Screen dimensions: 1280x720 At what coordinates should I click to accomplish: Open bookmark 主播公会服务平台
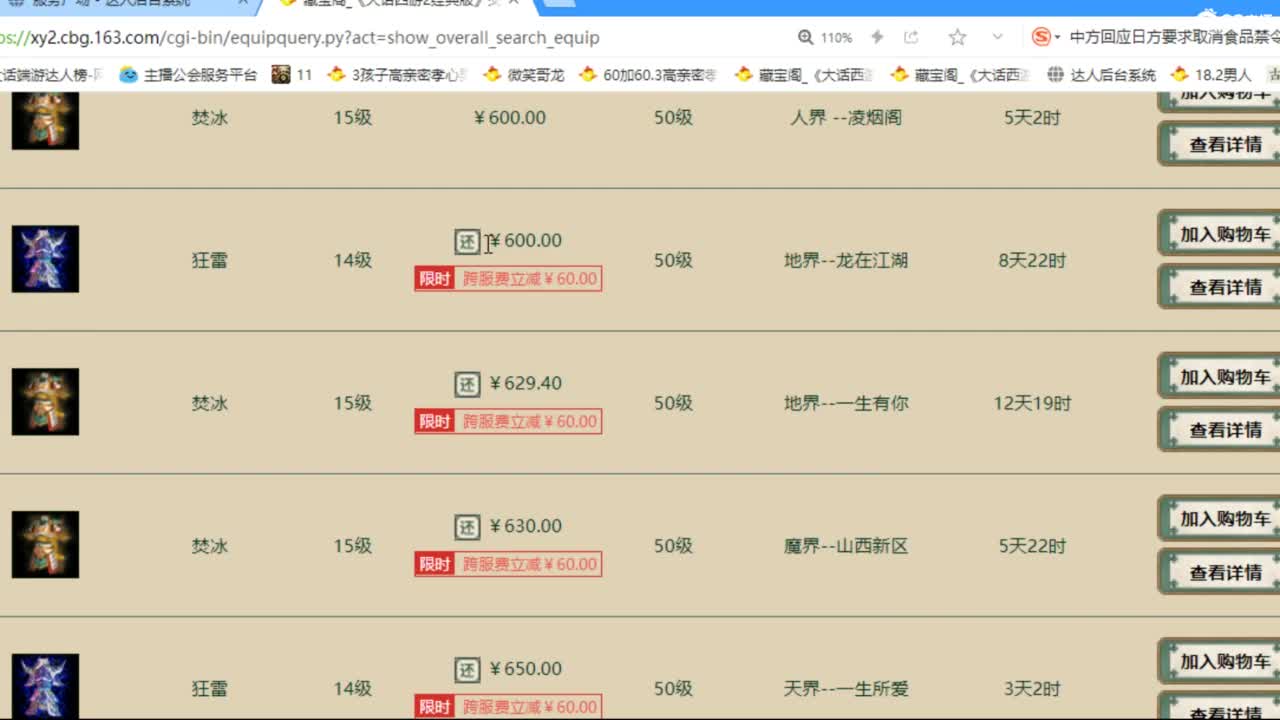(x=188, y=75)
